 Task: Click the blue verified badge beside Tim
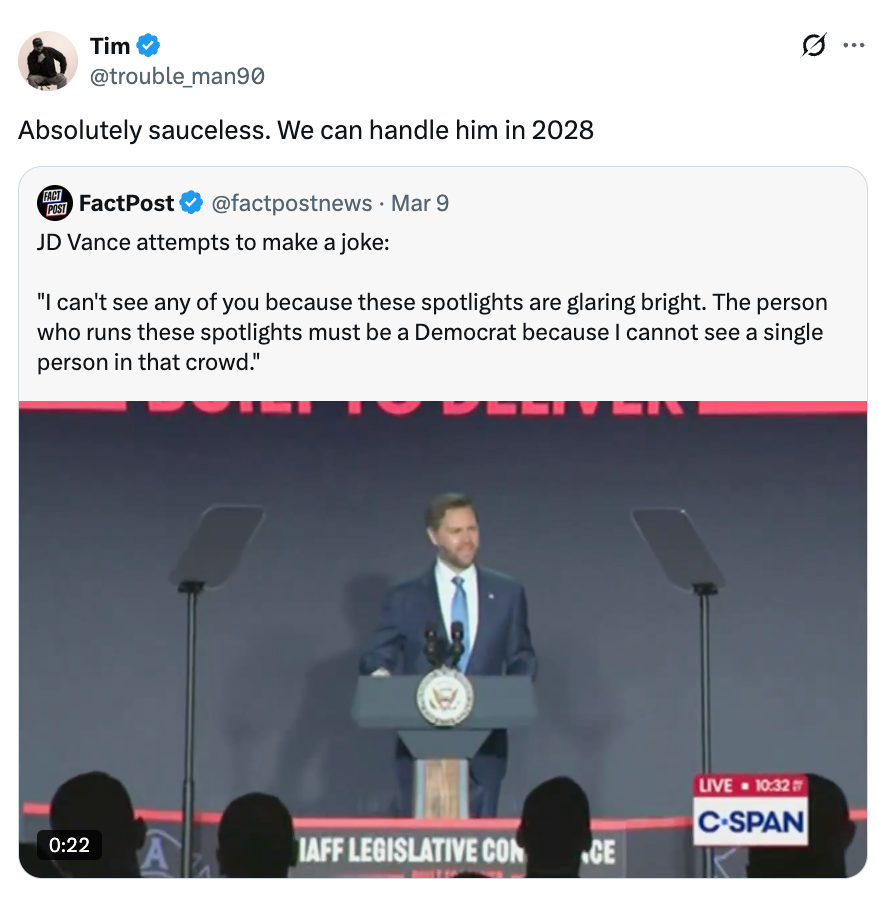[x=149, y=45]
